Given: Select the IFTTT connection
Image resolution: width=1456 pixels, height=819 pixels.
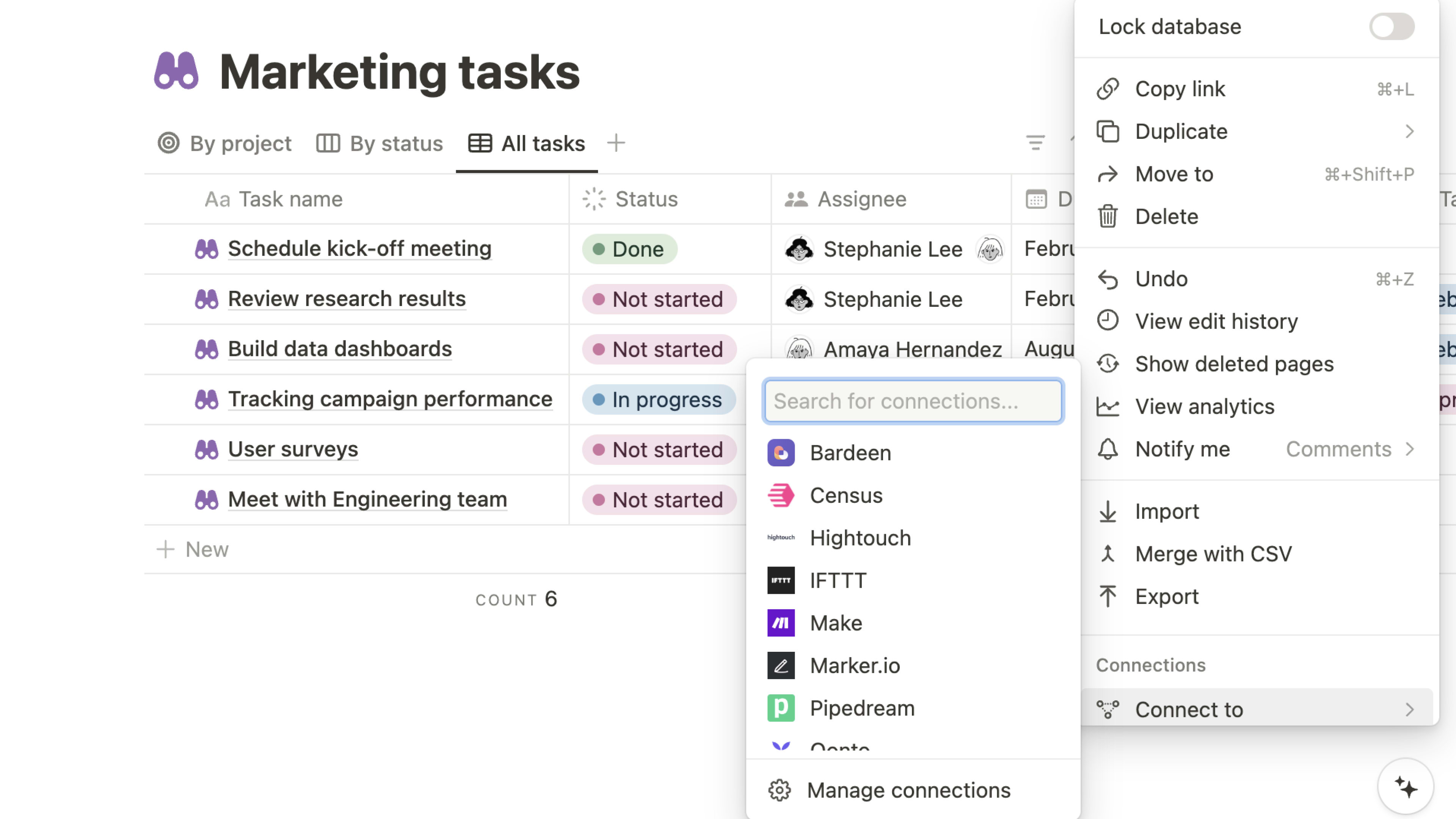Looking at the screenshot, I should point(913,581).
